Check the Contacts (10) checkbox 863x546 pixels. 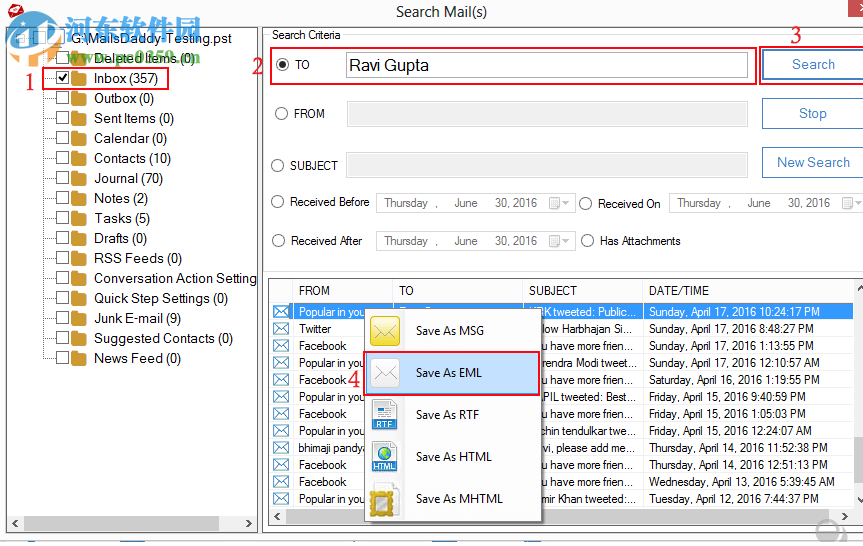click(63, 158)
